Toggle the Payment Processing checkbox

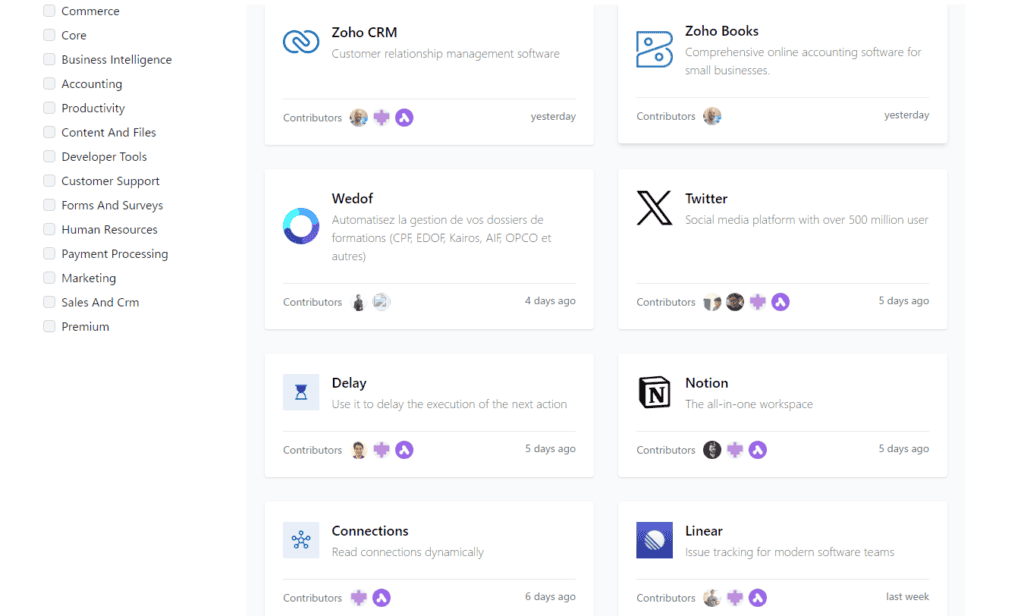49,253
